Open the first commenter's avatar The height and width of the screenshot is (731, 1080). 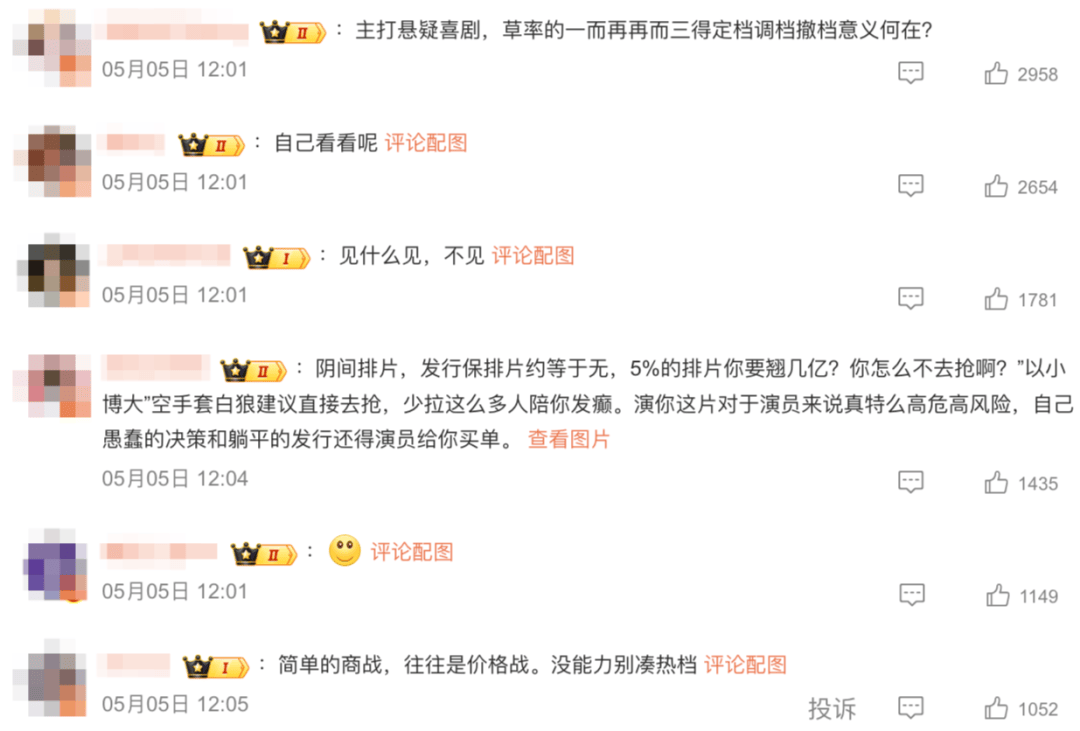52,48
